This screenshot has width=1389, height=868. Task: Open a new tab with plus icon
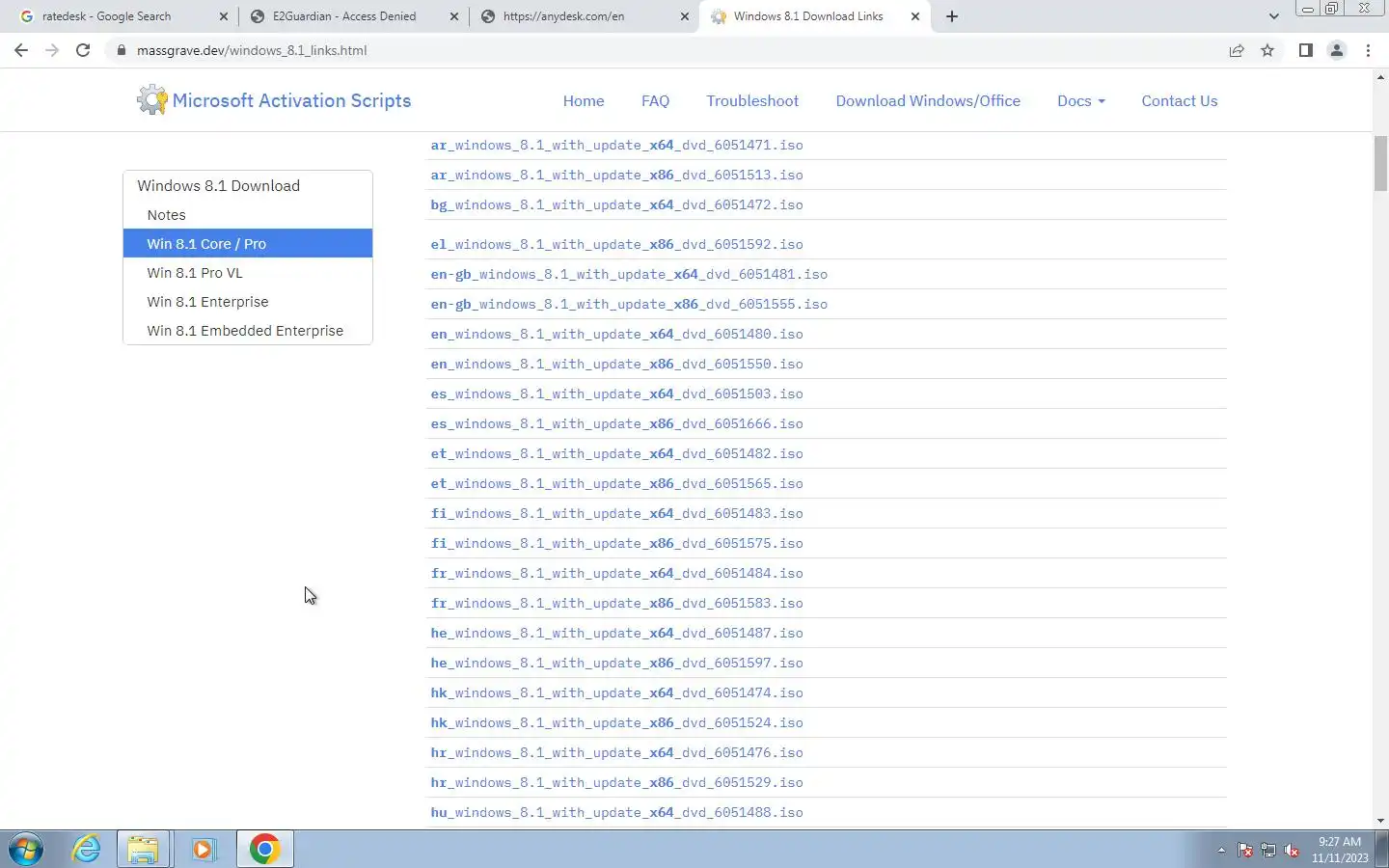tap(952, 16)
